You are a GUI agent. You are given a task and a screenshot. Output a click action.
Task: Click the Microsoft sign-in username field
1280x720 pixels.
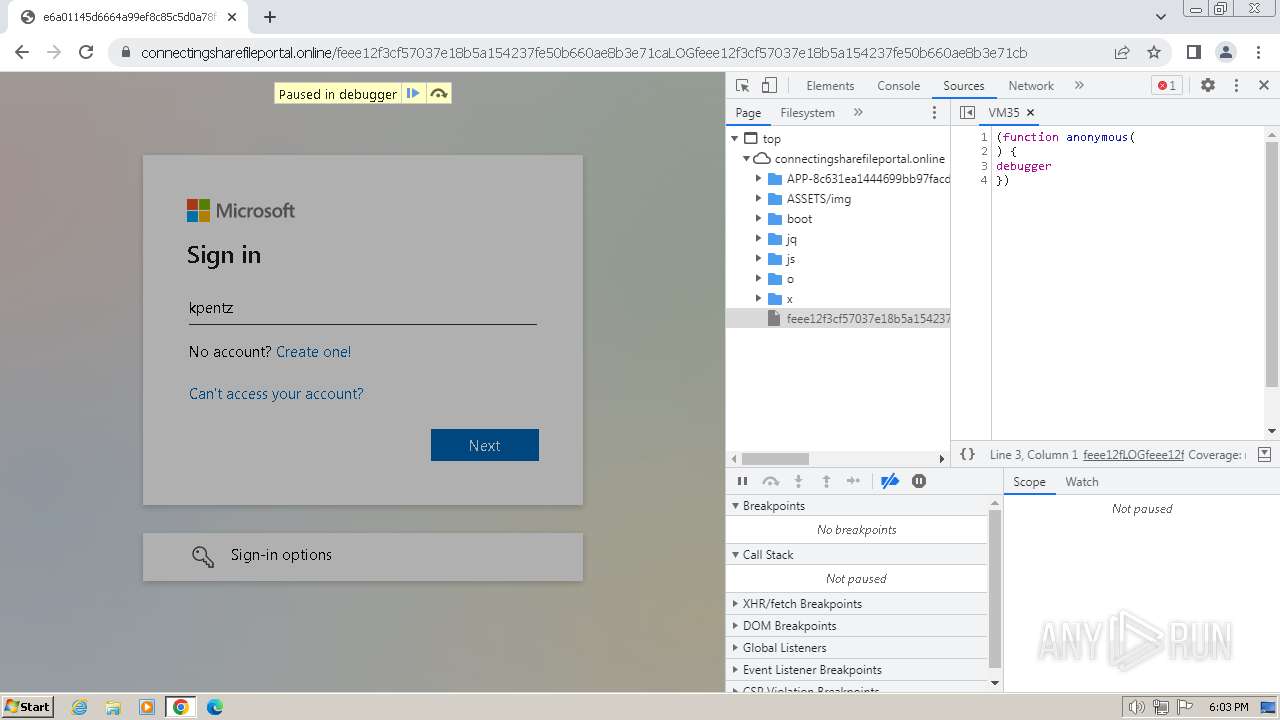coord(363,308)
